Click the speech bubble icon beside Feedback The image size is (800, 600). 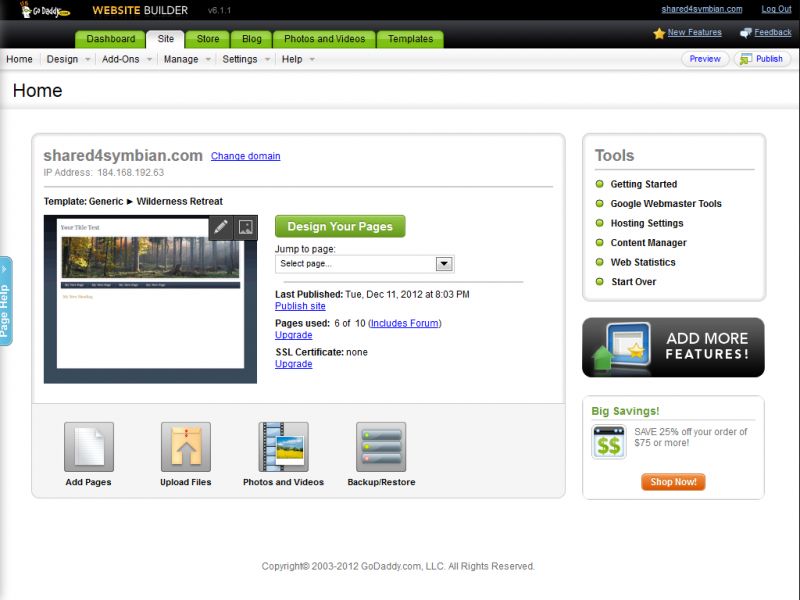745,33
